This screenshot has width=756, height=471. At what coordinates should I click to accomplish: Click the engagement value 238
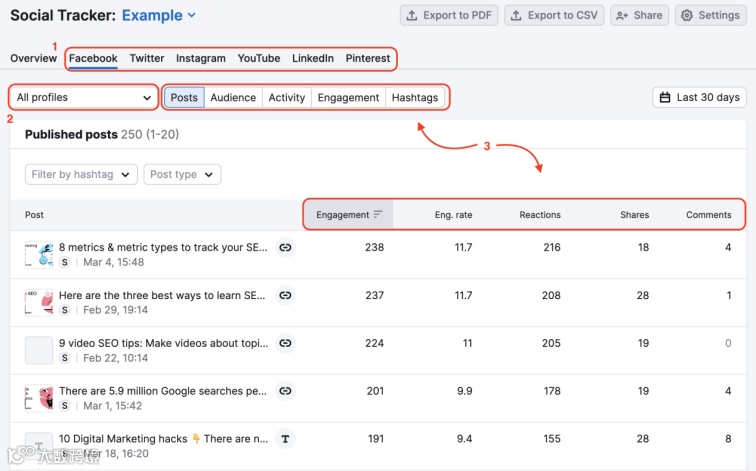click(x=375, y=247)
